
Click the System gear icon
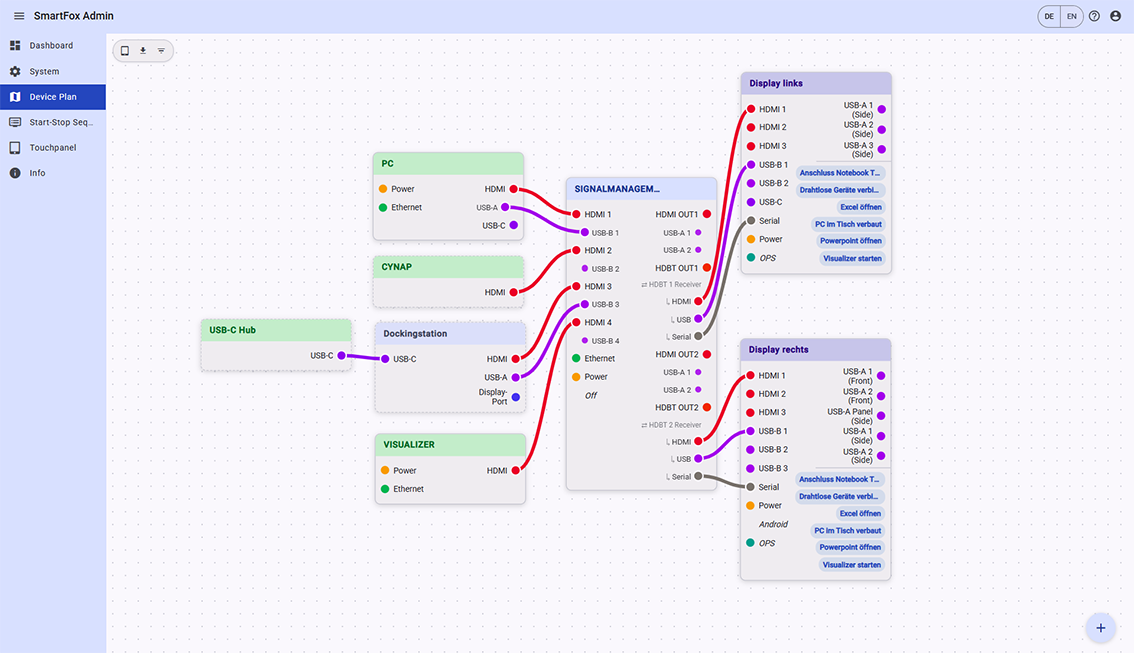coord(15,72)
